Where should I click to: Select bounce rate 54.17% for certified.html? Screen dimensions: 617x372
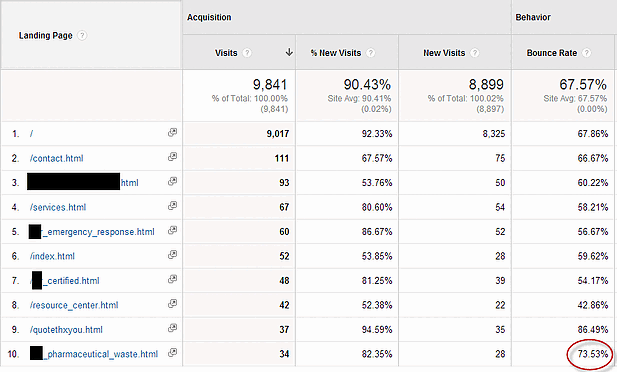593,281
